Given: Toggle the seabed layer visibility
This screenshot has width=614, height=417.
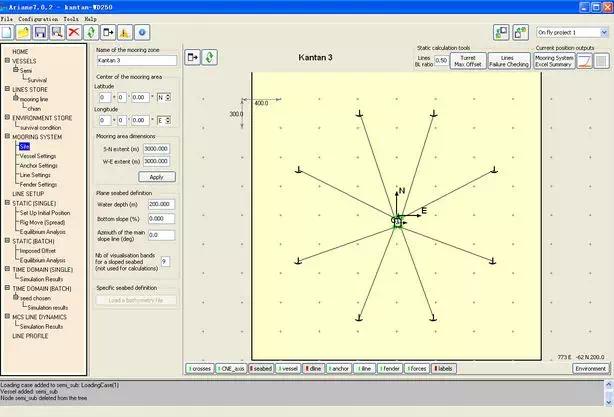Looking at the screenshot, I should coord(260,368).
